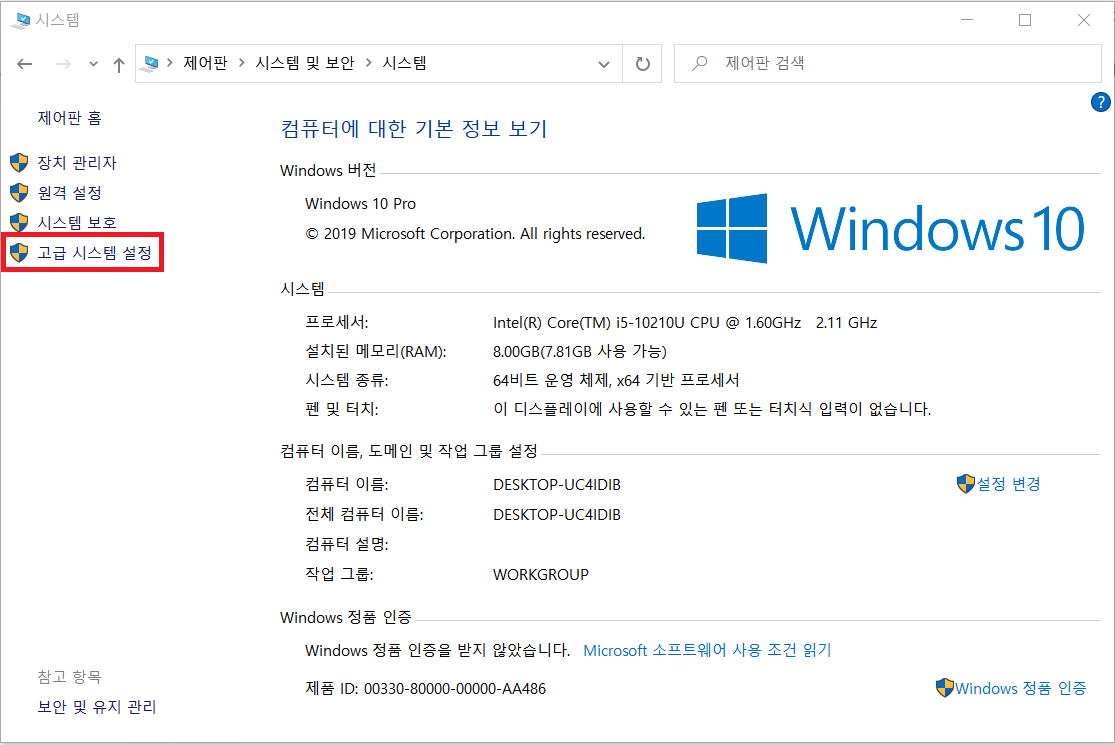Screen dimensions: 1115x745
Task: Expand the chevron after 제어판 breadcrumb
Action: (x=242, y=63)
